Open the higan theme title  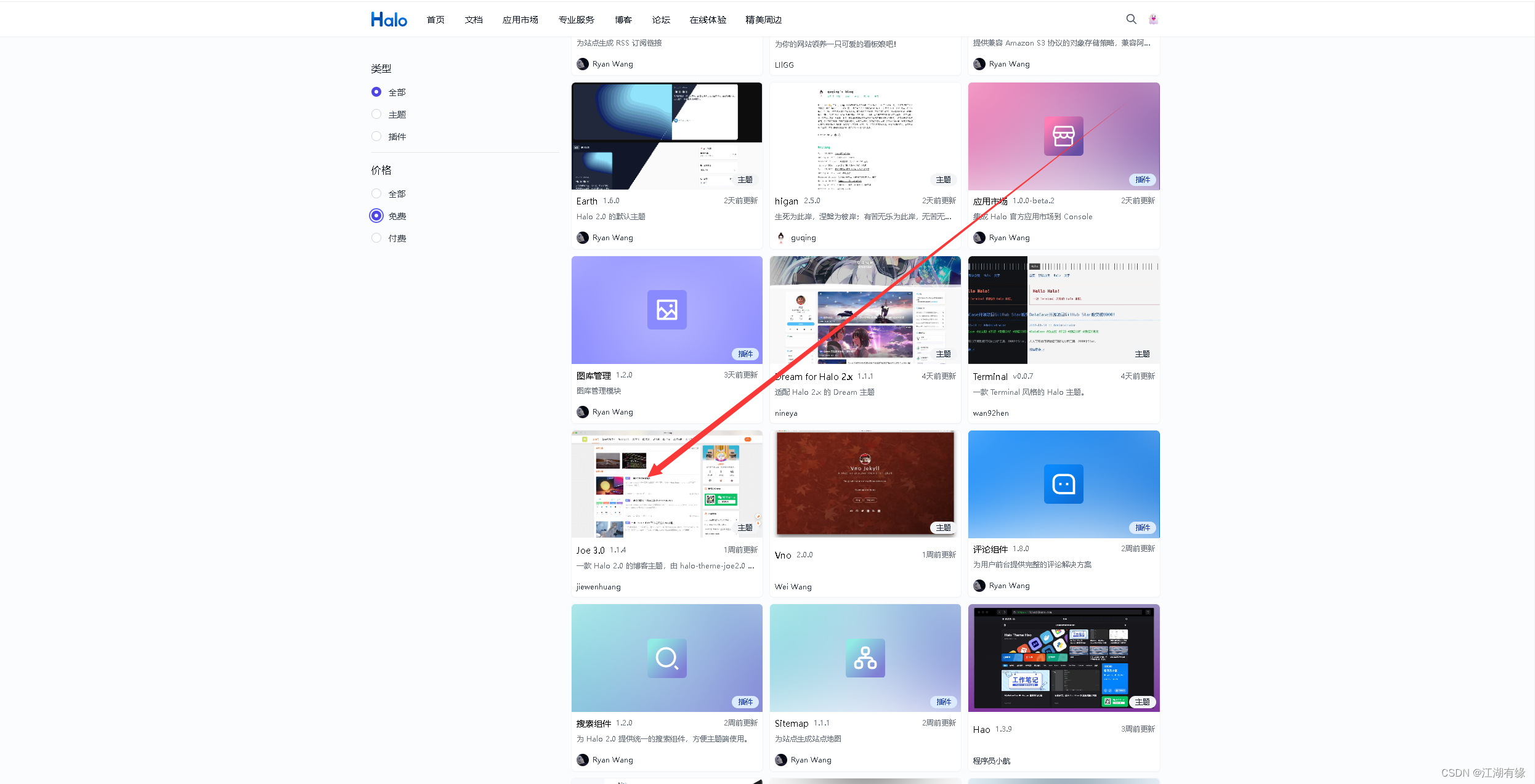tap(786, 201)
